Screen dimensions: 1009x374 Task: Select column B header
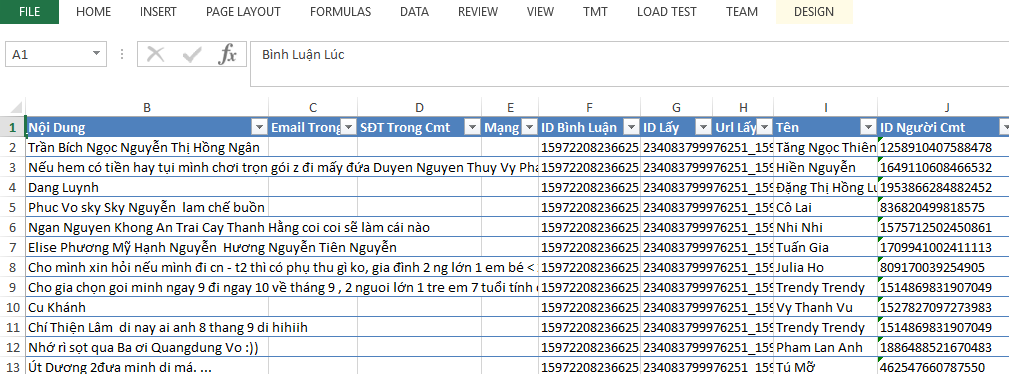[x=147, y=108]
